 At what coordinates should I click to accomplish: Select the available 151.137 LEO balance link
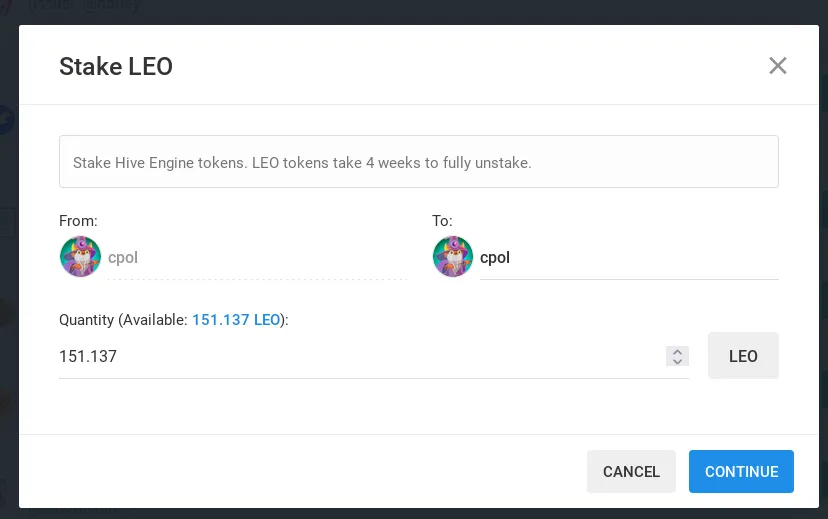[x=236, y=320]
